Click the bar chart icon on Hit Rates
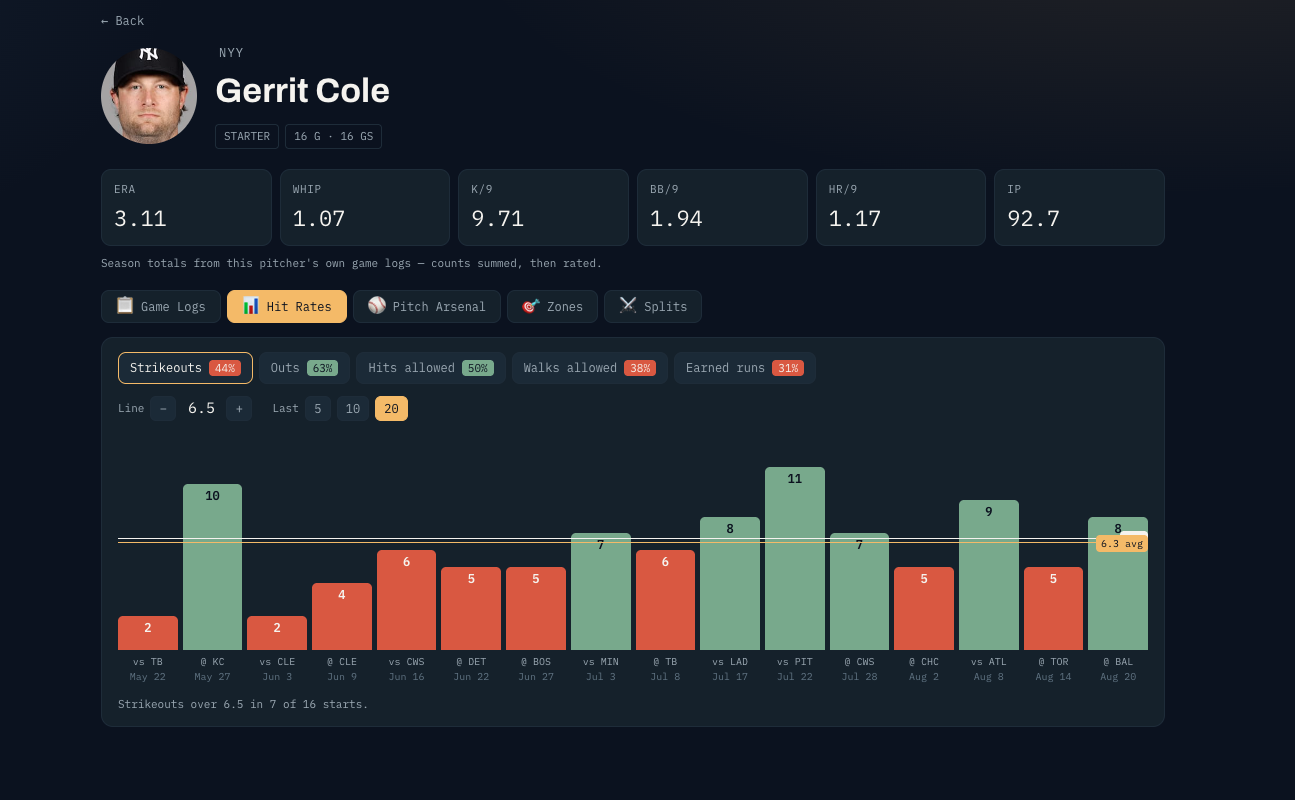 (251, 306)
